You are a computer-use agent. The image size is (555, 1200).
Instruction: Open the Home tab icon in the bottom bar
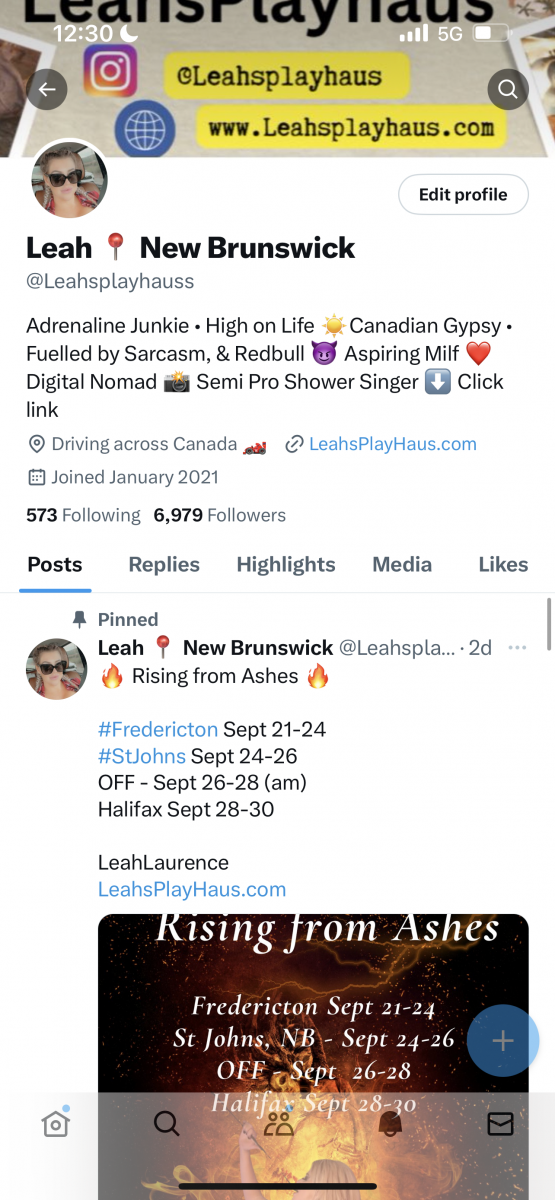click(56, 1123)
